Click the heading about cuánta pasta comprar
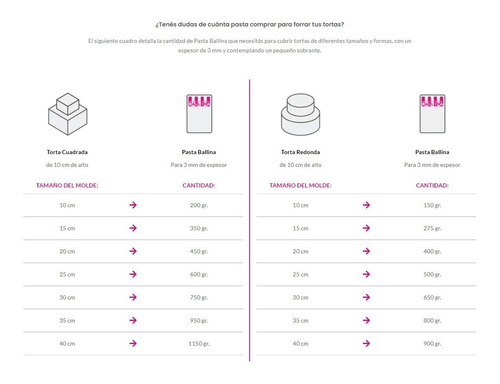The image size is (500, 384). tap(250, 24)
